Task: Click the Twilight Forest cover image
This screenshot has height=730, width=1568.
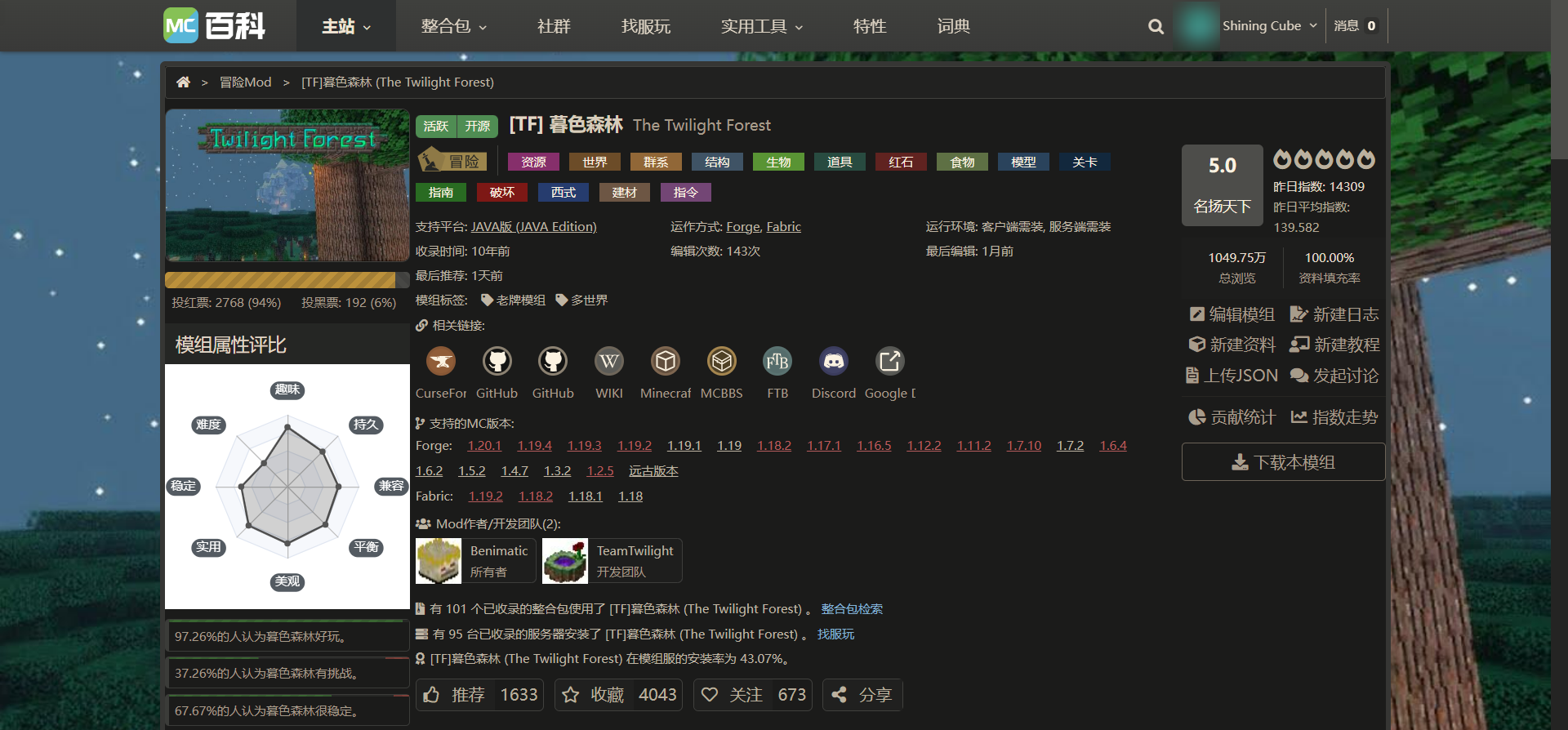Action: click(x=287, y=185)
